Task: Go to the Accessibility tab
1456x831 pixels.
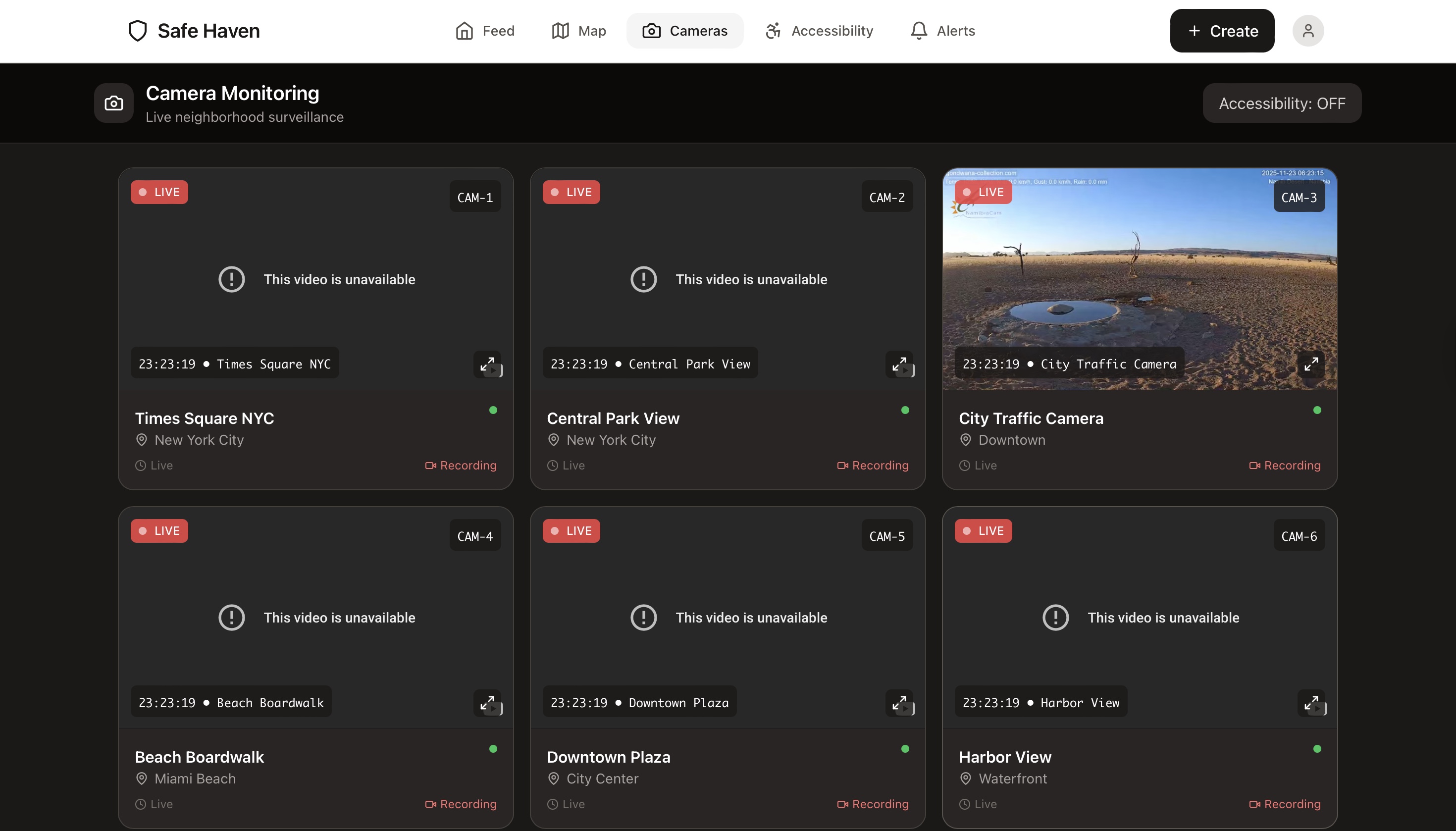Action: pyautogui.click(x=819, y=31)
